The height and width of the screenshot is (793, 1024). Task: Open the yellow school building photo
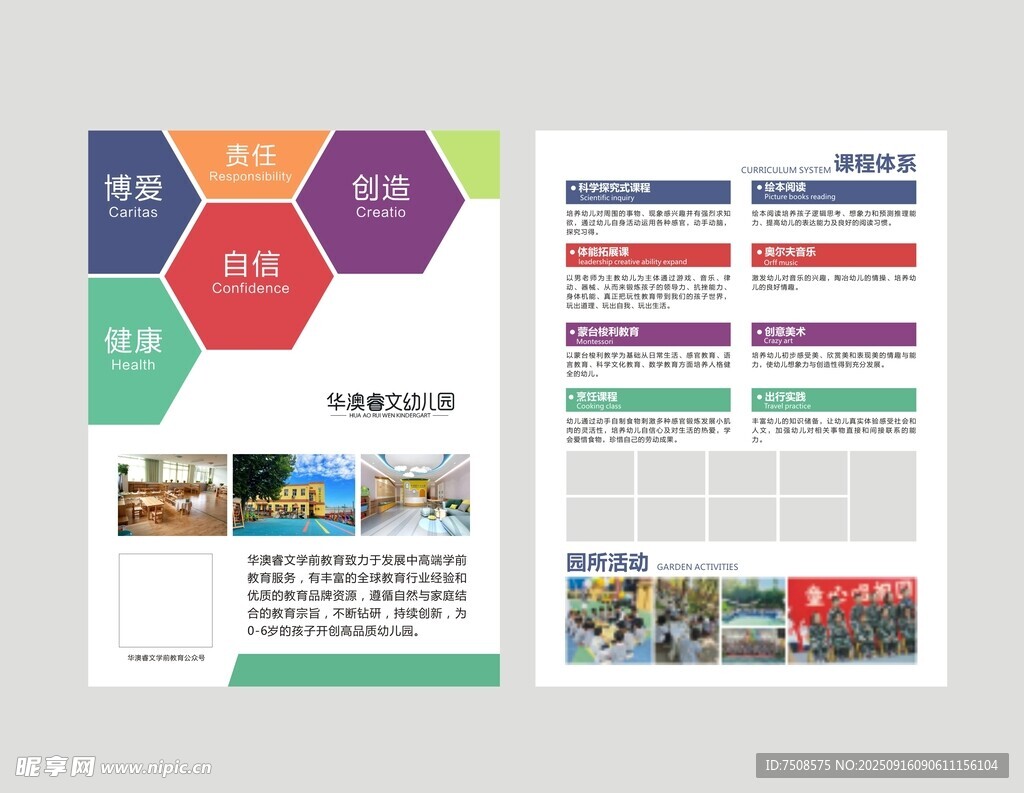293,495
